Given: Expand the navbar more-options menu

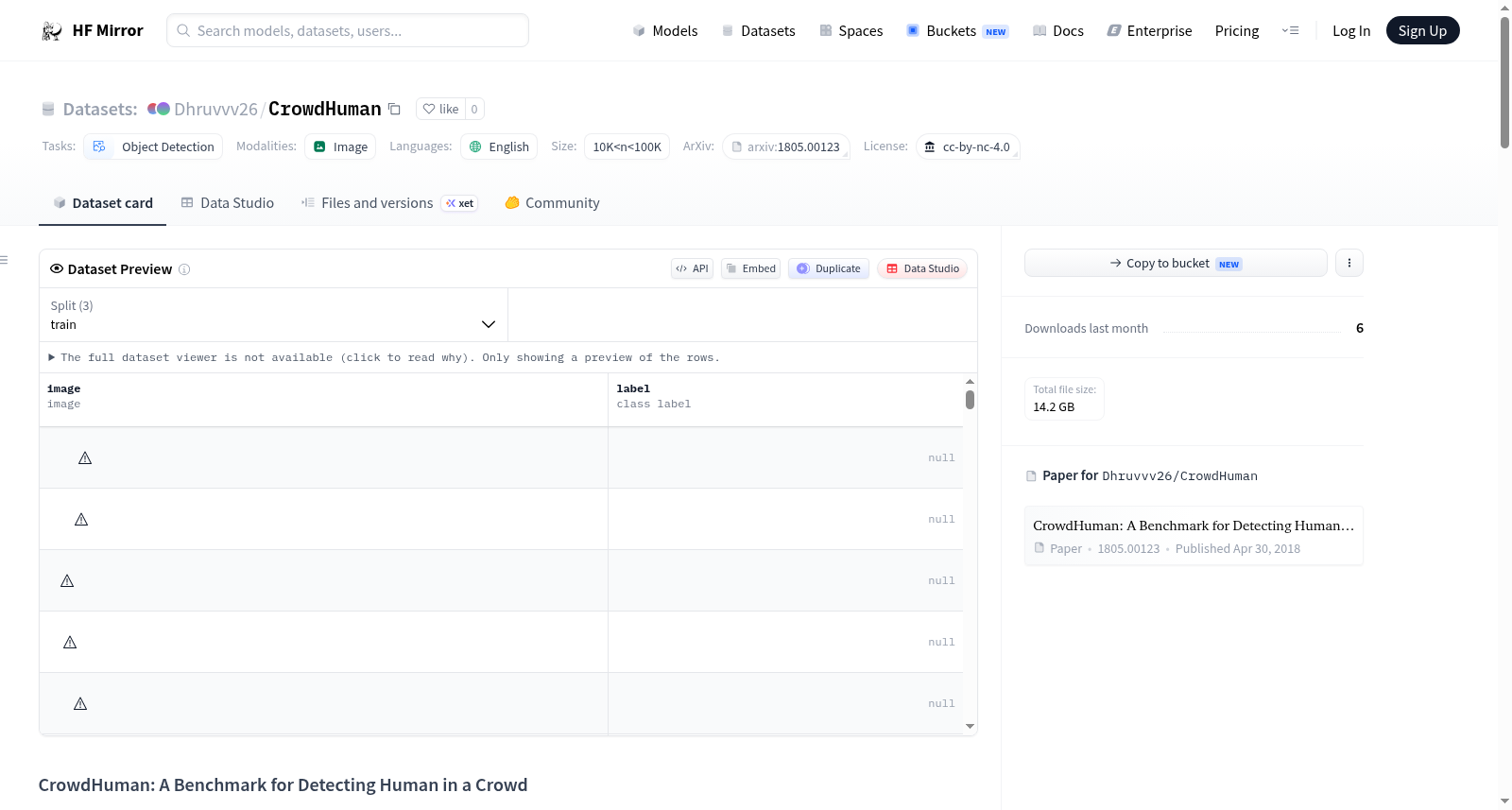Looking at the screenshot, I should pos(1290,30).
